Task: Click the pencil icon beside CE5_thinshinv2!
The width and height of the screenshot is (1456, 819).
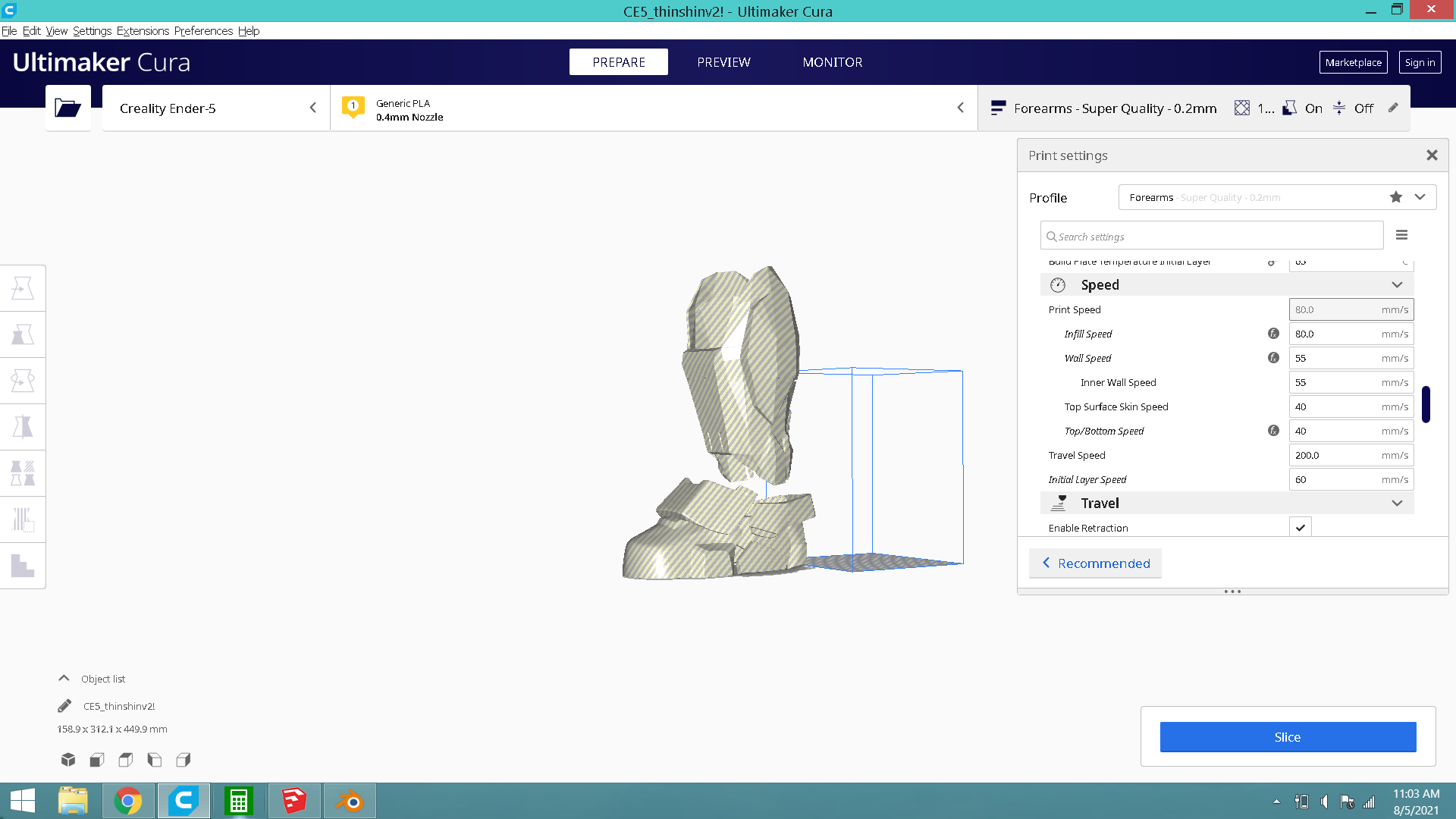Action: tap(64, 706)
